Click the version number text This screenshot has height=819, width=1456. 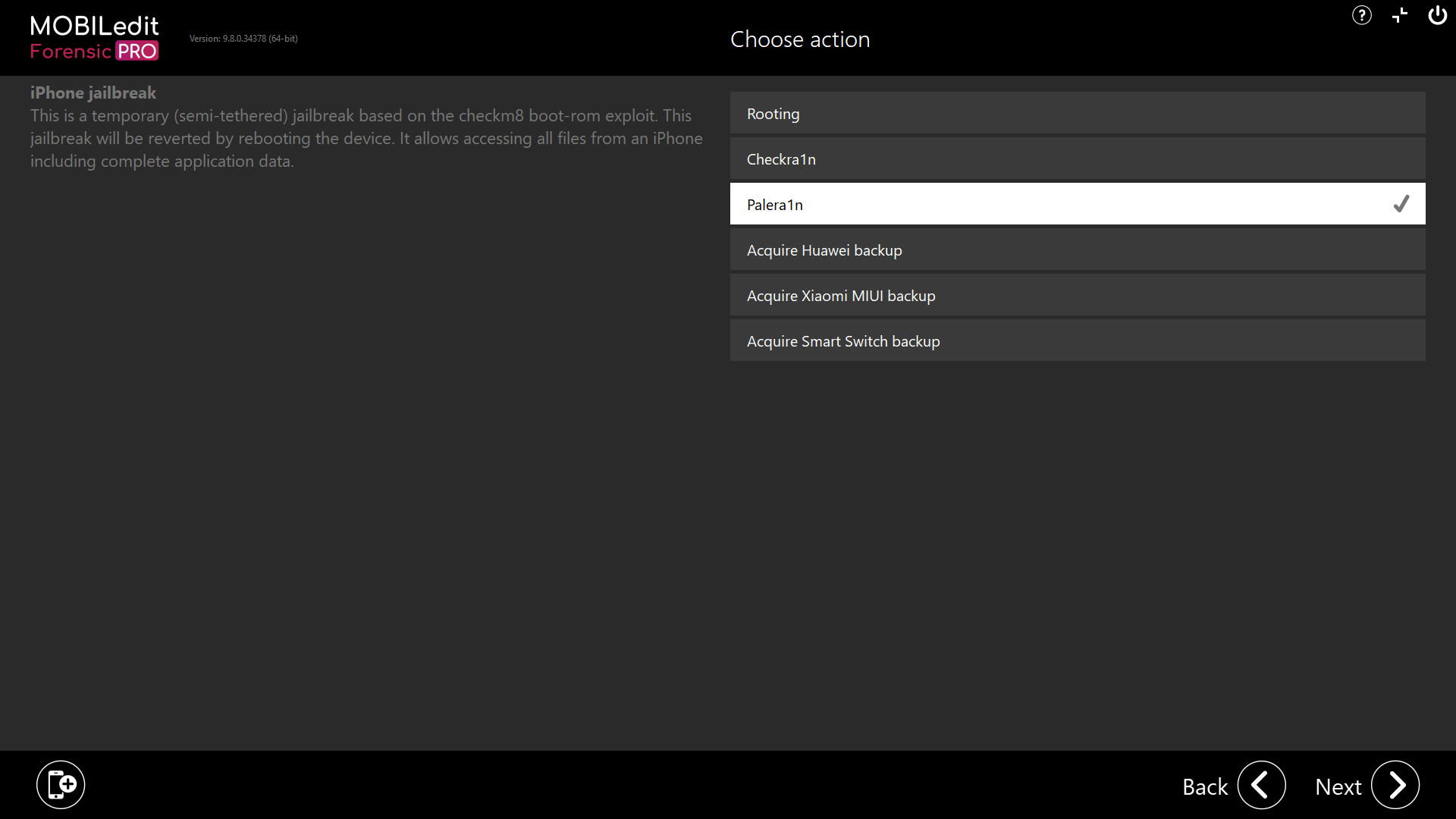click(243, 39)
